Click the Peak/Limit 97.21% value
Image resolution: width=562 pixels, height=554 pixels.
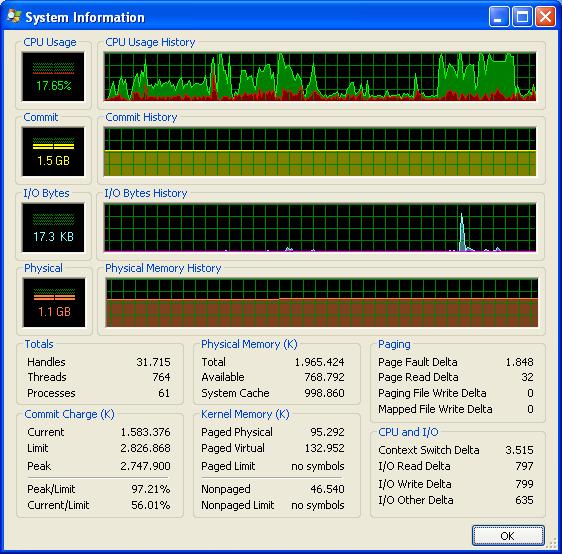click(151, 489)
